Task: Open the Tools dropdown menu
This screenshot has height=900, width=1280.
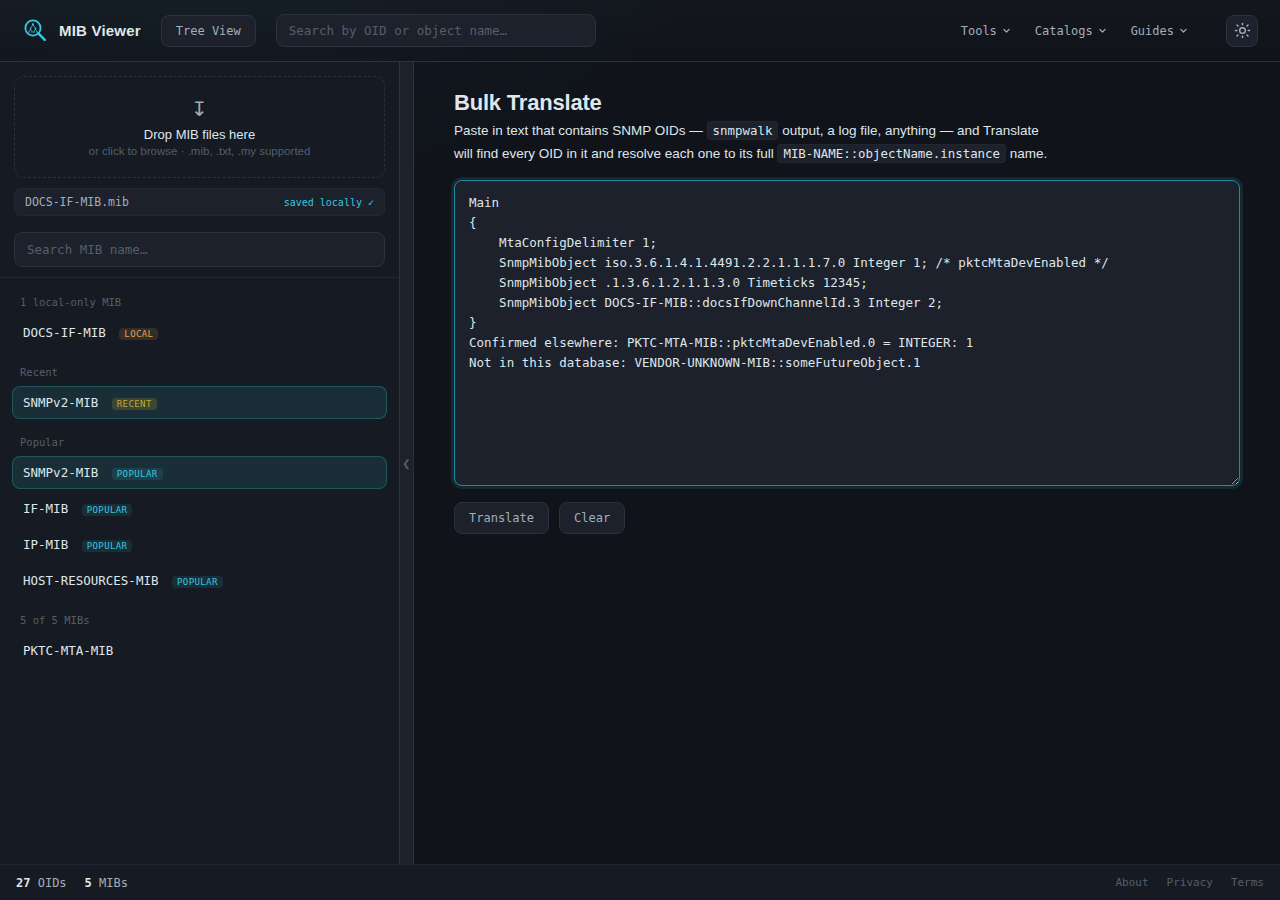Action: (985, 31)
